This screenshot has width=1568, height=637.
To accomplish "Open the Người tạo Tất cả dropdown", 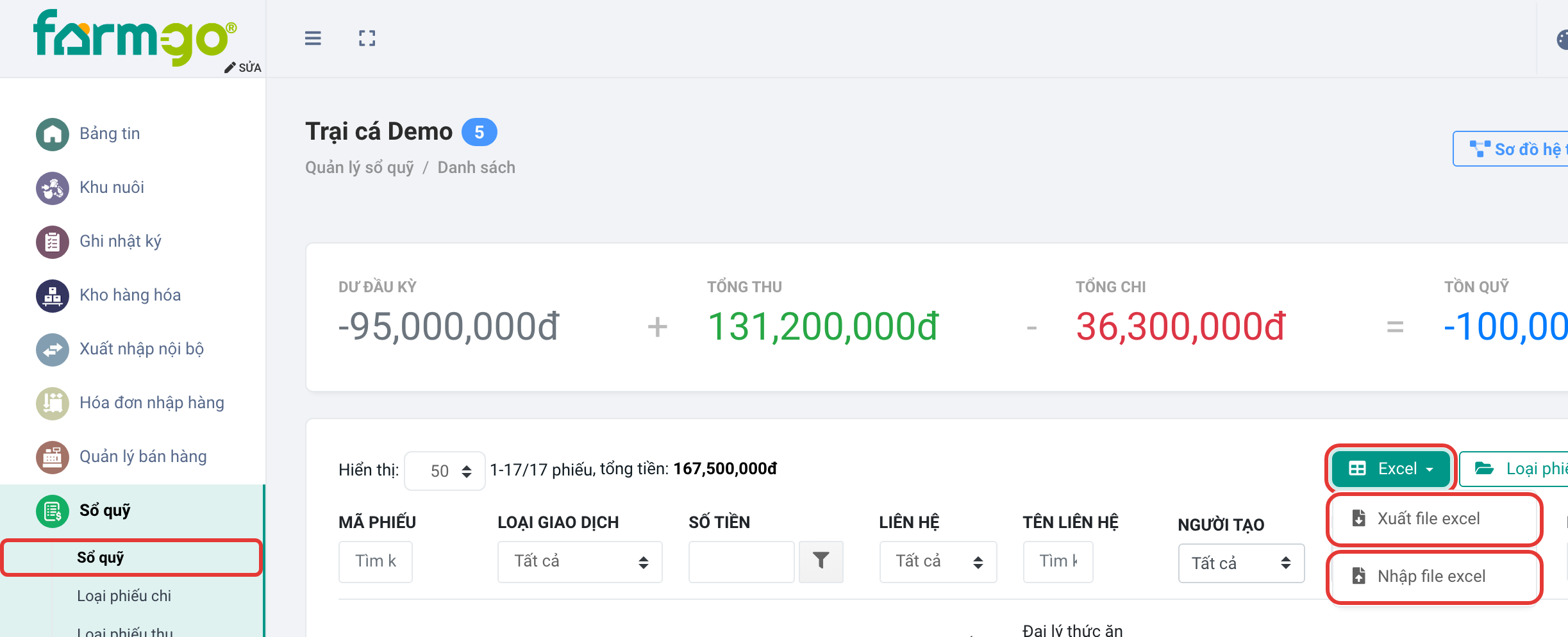I will coord(1241,563).
